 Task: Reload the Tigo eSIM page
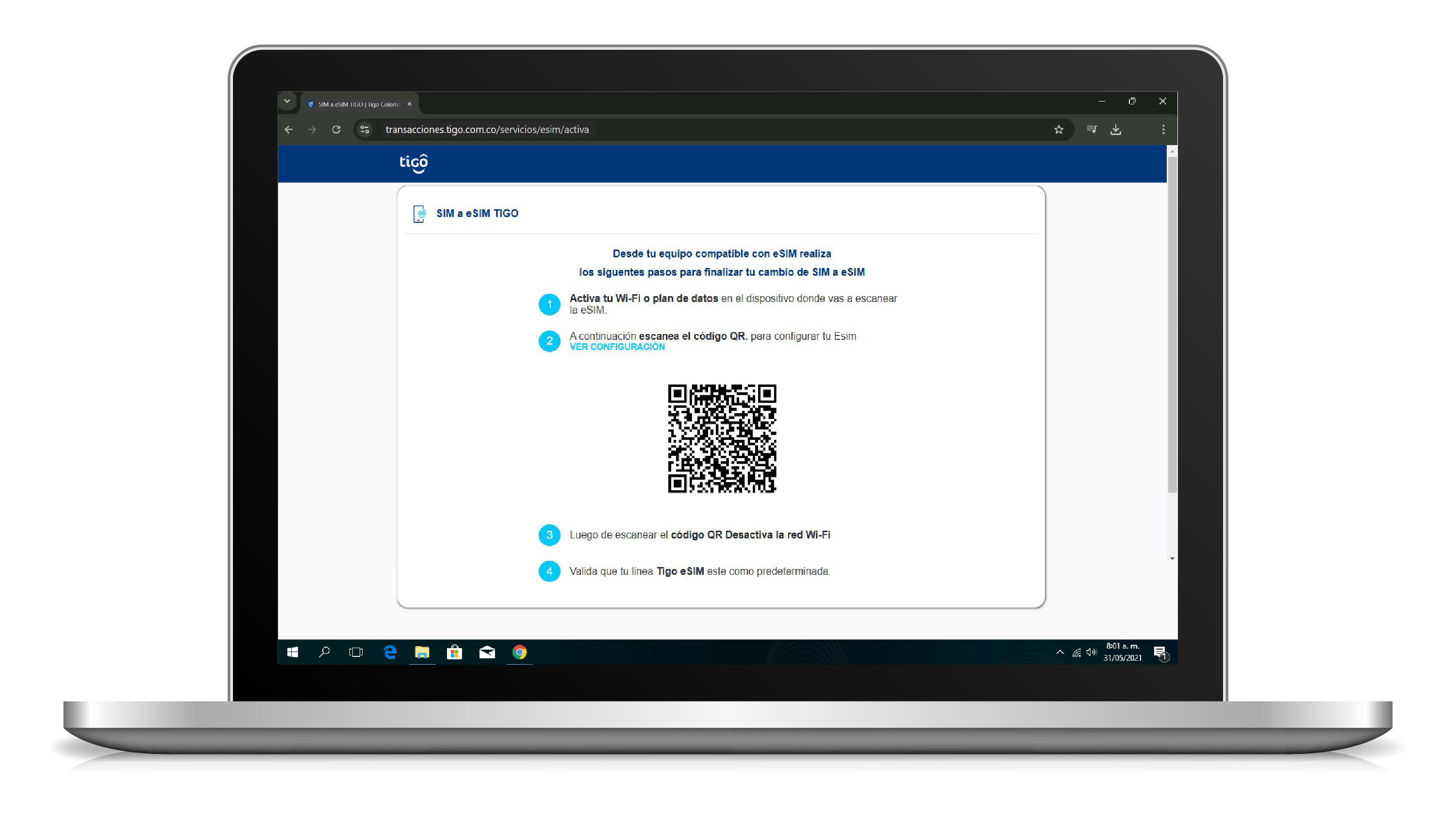(x=336, y=130)
